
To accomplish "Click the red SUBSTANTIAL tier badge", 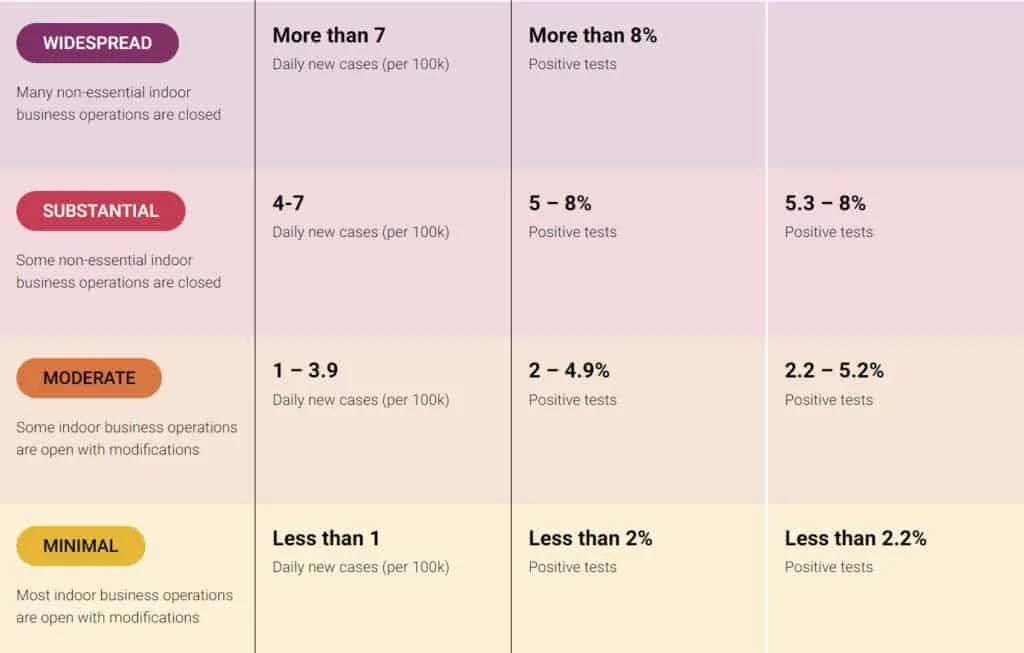I will pyautogui.click(x=101, y=211).
